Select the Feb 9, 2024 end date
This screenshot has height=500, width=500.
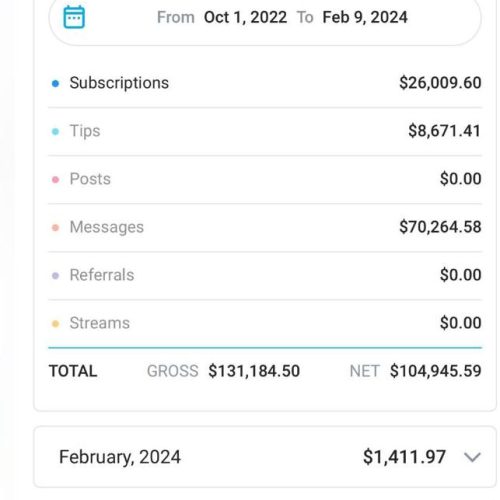(365, 17)
